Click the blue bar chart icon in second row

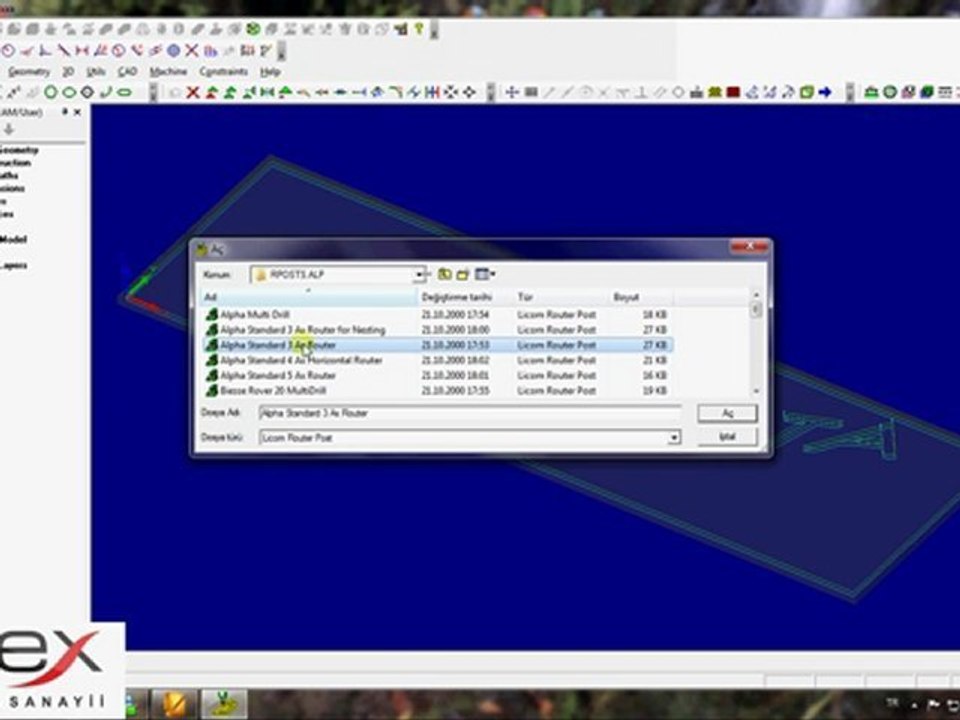pyautogui.click(x=210, y=51)
